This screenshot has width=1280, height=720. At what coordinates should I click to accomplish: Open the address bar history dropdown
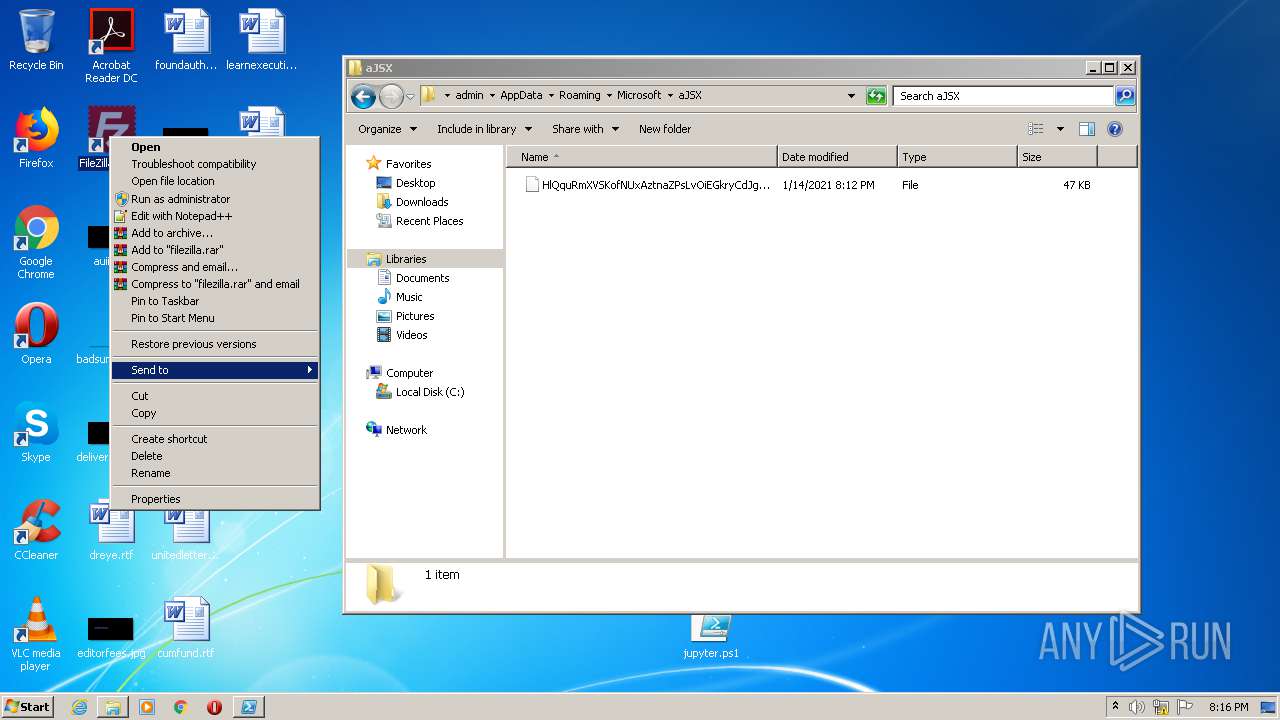pyautogui.click(x=851, y=96)
